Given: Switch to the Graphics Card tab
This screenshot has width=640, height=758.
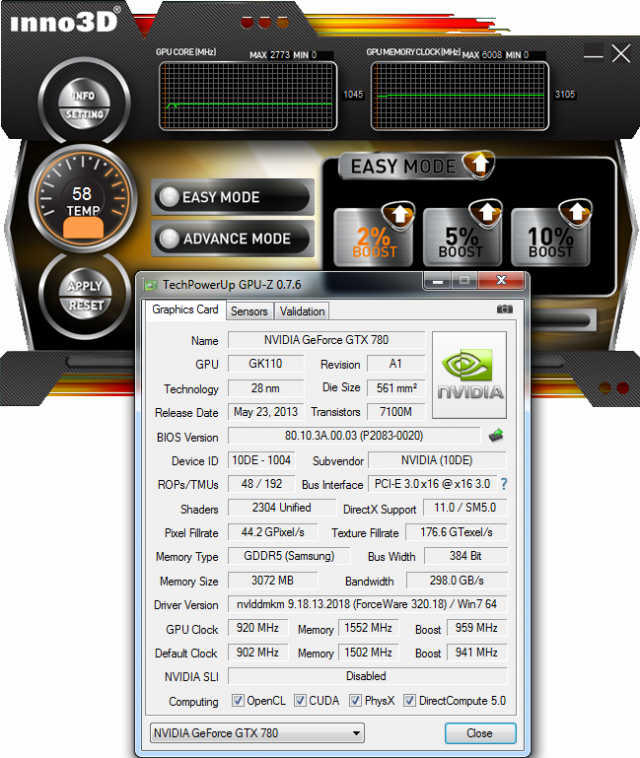Looking at the screenshot, I should click(185, 309).
